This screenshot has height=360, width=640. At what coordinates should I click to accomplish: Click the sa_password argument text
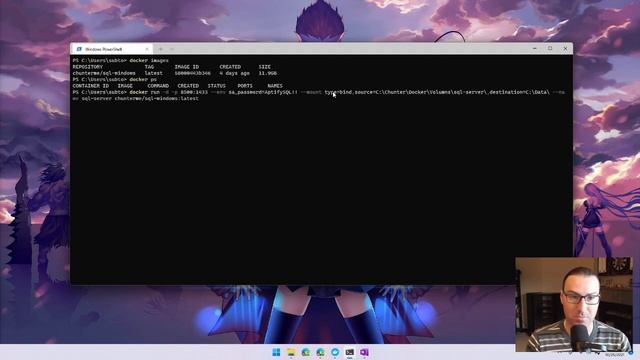[263, 92]
